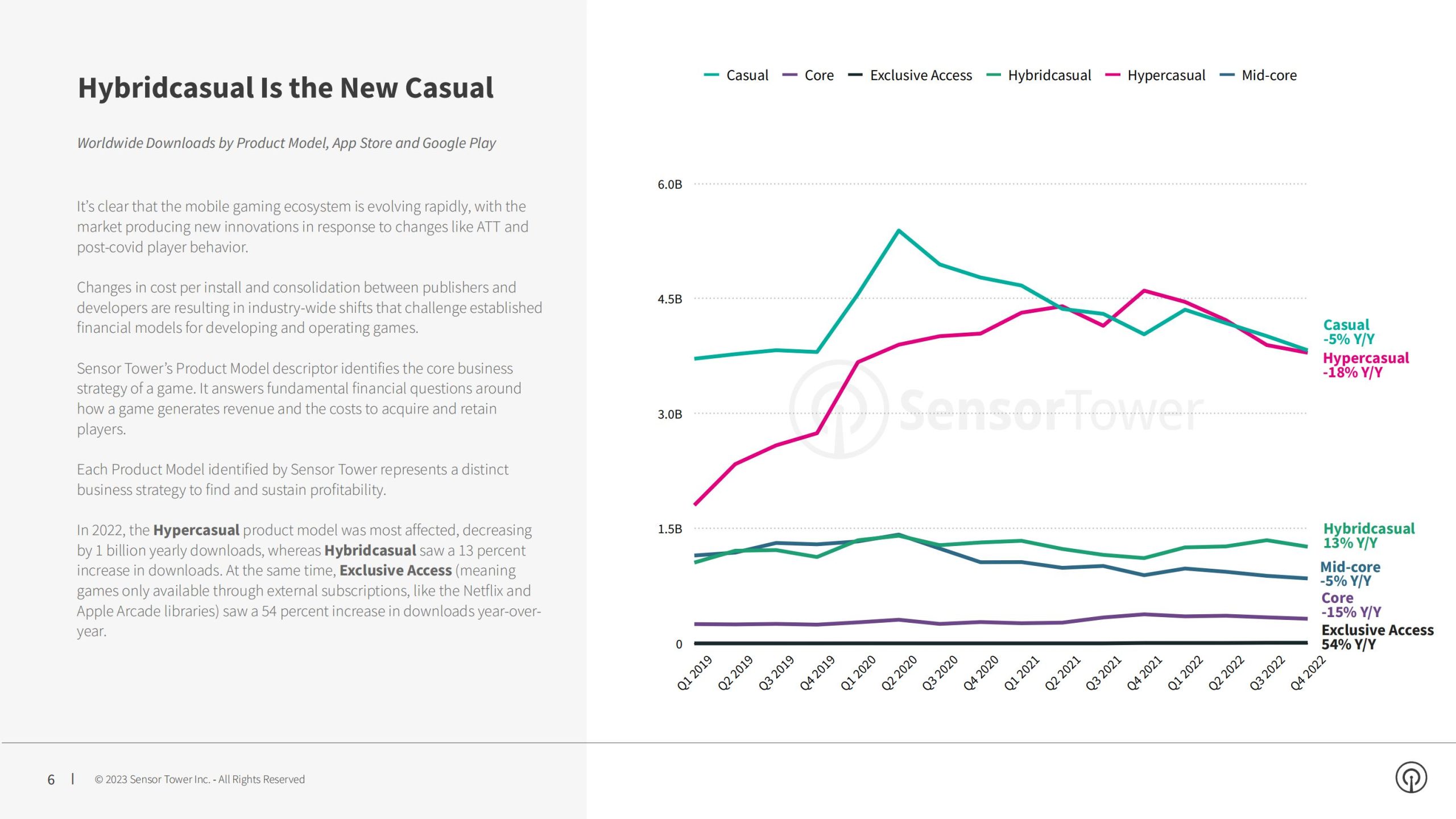Click the Q4 2022 axis label
This screenshot has width=1456, height=819.
tap(1308, 673)
